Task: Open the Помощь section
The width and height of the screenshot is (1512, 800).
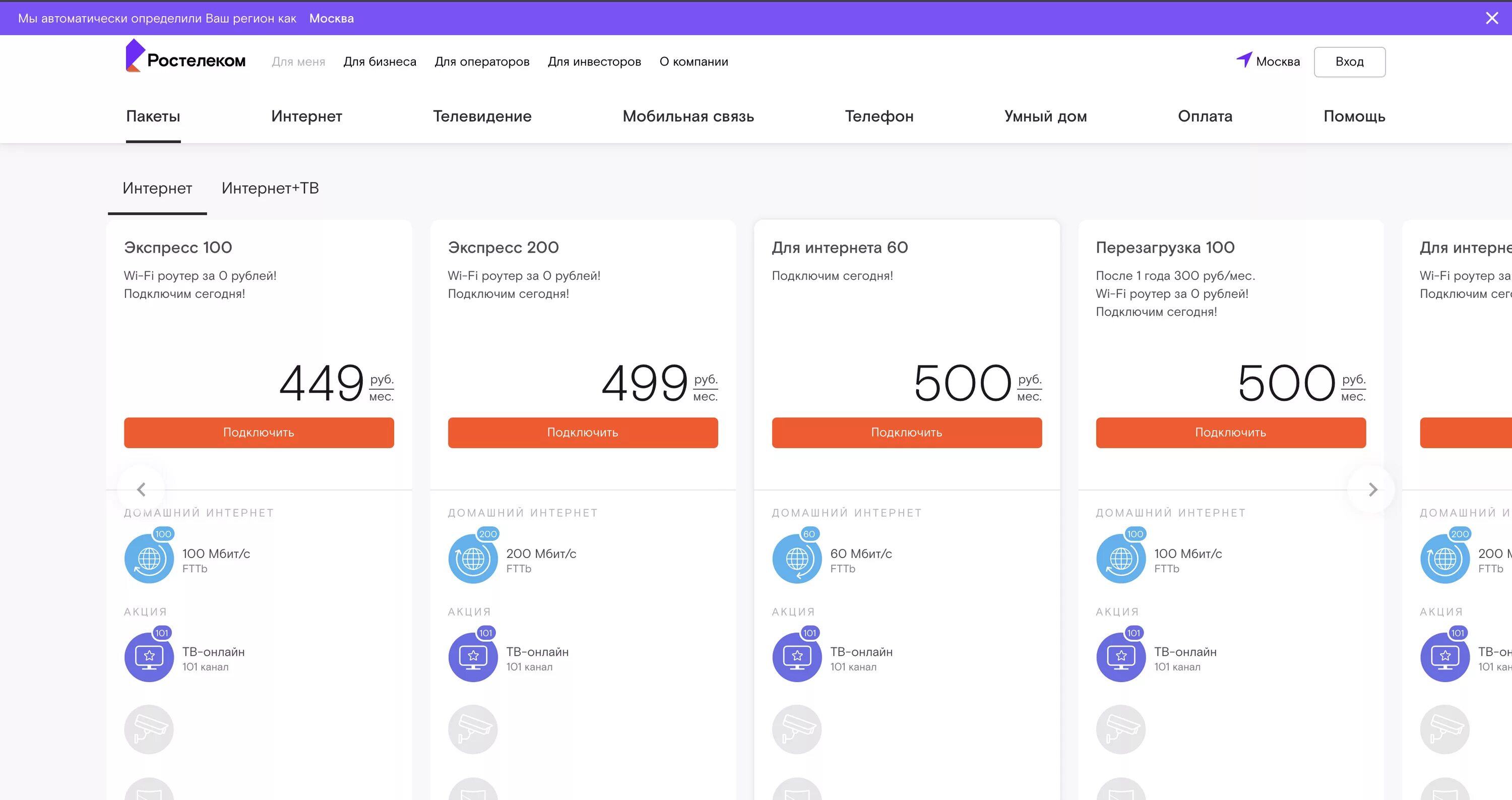Action: tap(1354, 116)
